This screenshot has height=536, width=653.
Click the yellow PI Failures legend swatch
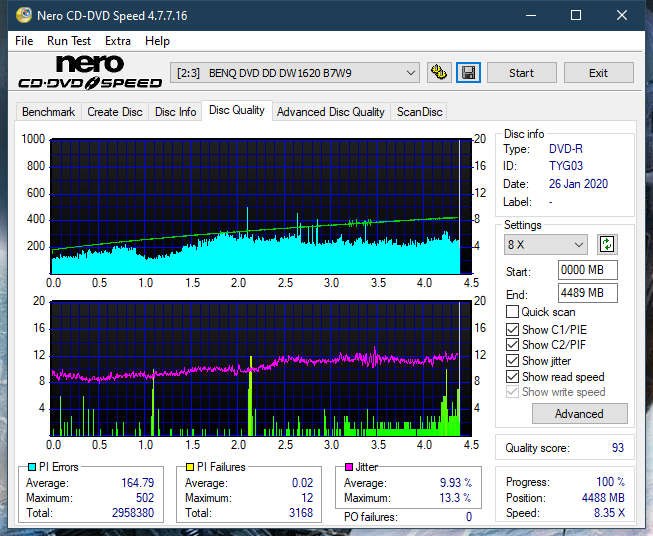coord(190,467)
